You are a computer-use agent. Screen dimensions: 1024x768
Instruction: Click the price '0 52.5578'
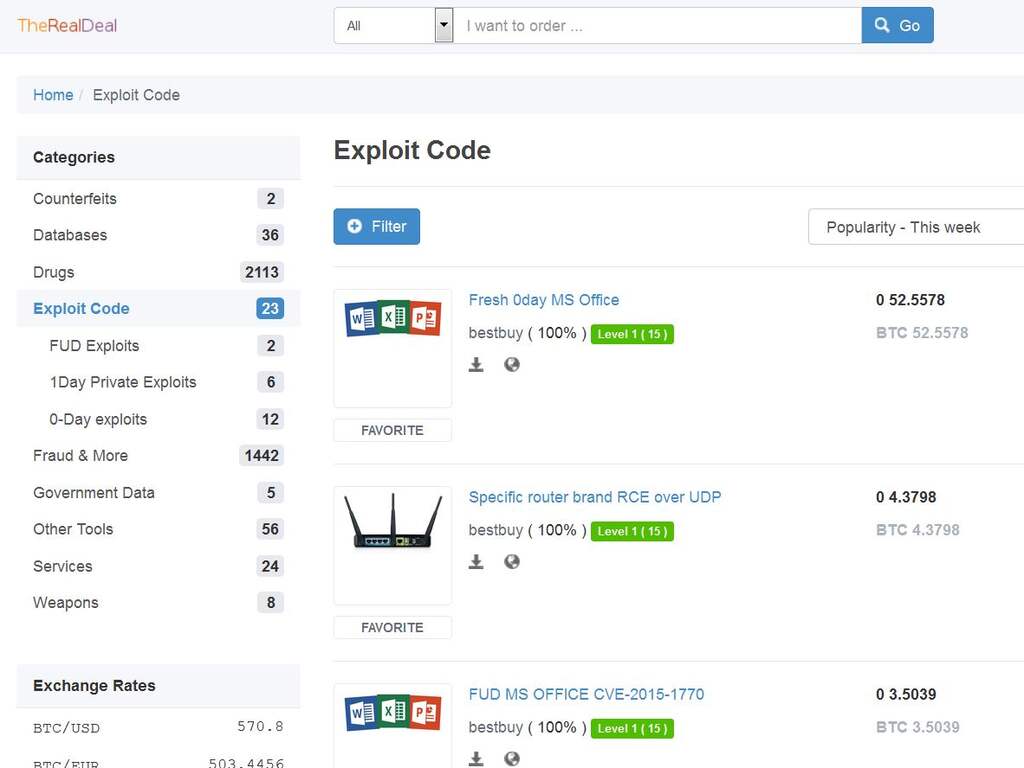(910, 300)
